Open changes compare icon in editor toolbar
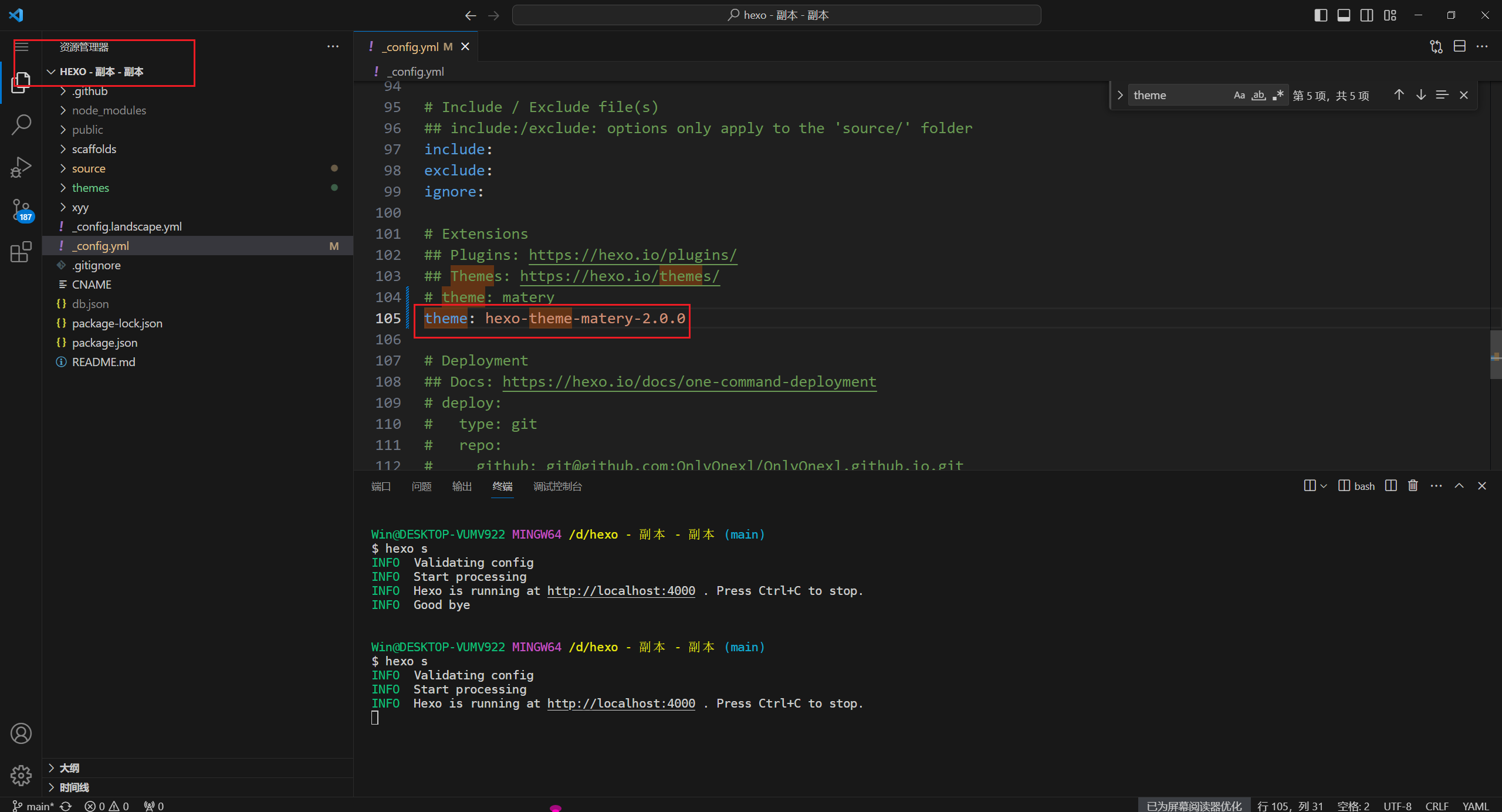 click(x=1436, y=46)
